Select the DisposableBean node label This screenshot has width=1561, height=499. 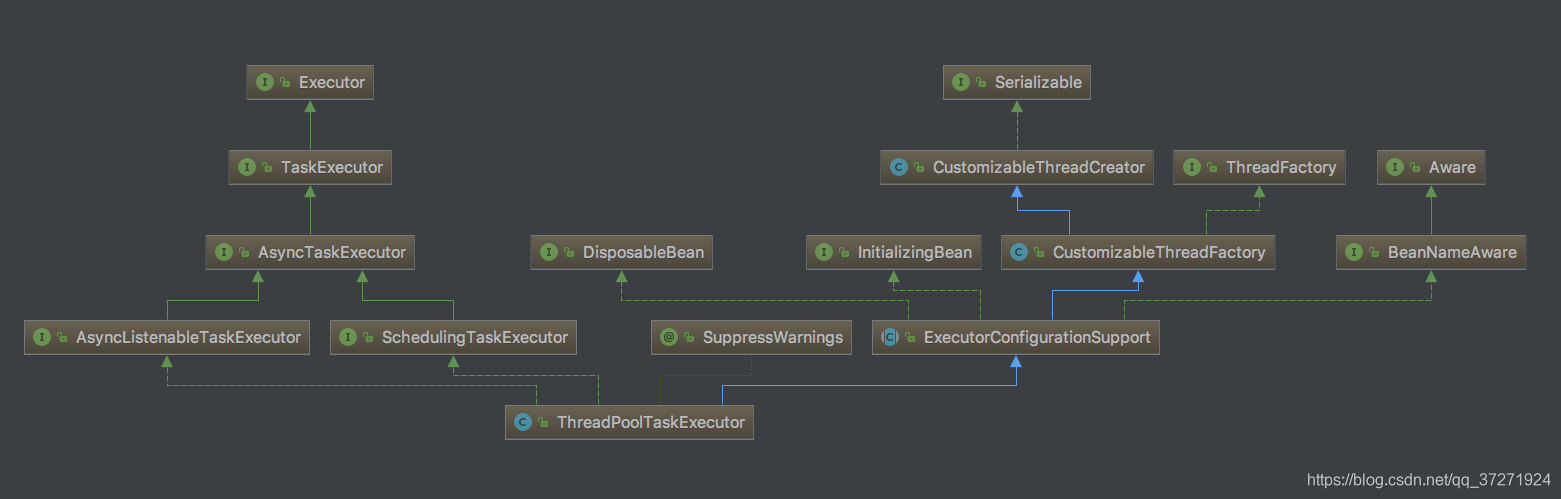[x=643, y=252]
